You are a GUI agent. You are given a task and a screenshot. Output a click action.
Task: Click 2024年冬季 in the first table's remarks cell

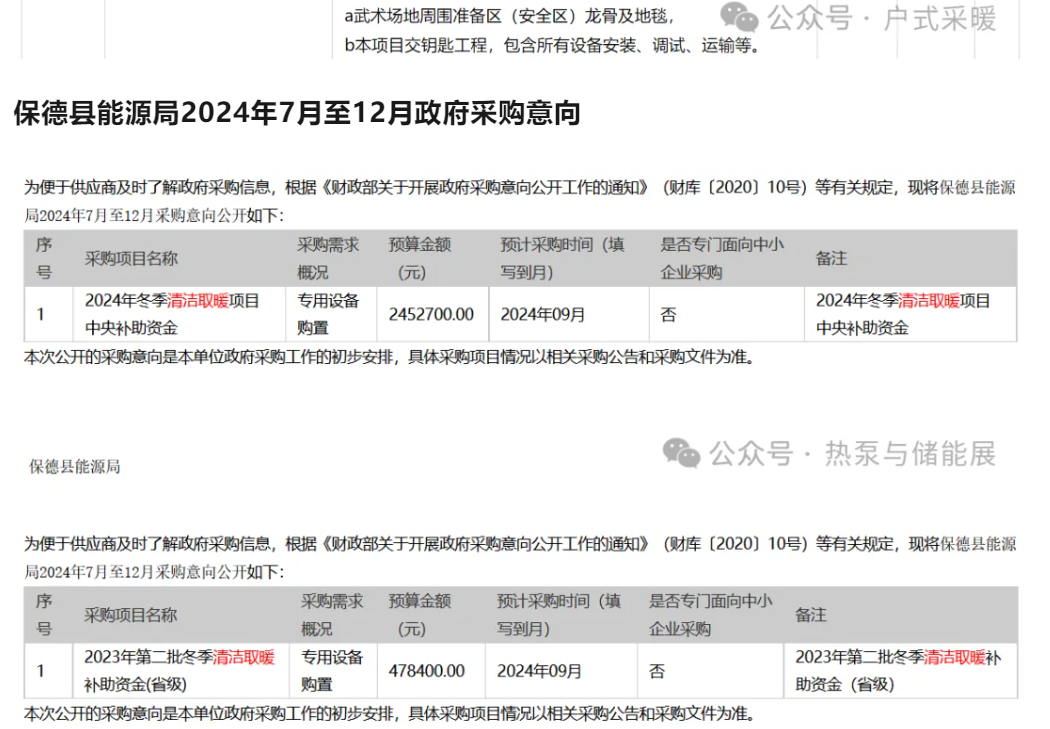pyautogui.click(x=856, y=301)
